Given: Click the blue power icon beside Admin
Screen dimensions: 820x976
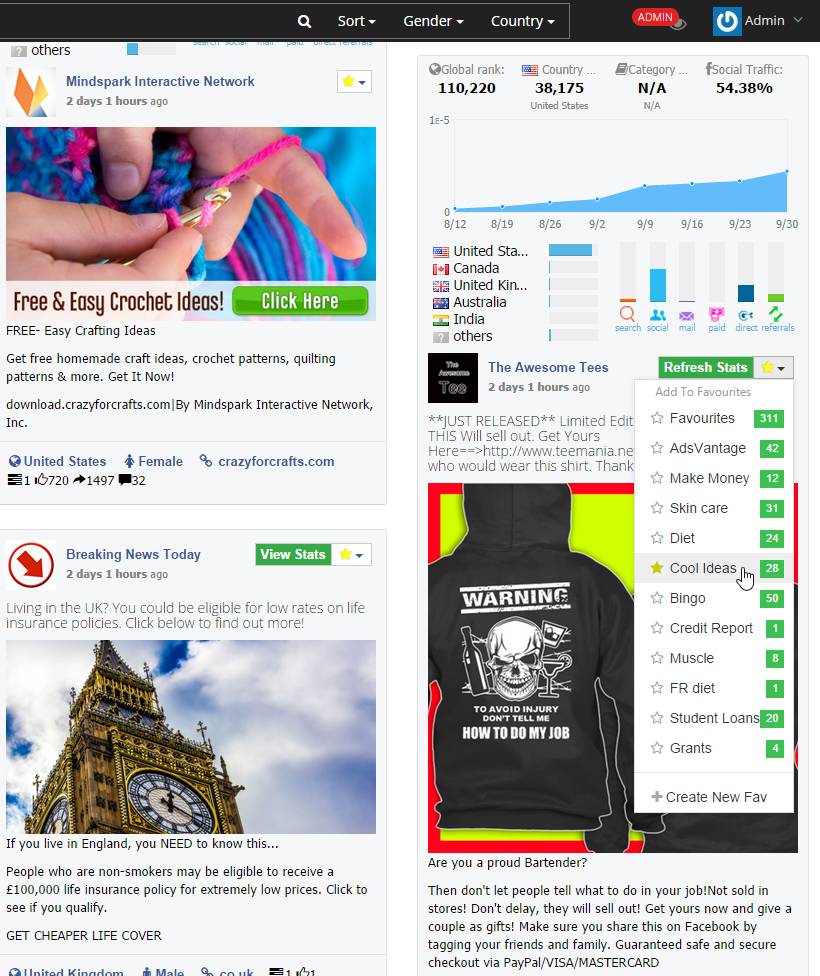Looking at the screenshot, I should coord(727,21).
